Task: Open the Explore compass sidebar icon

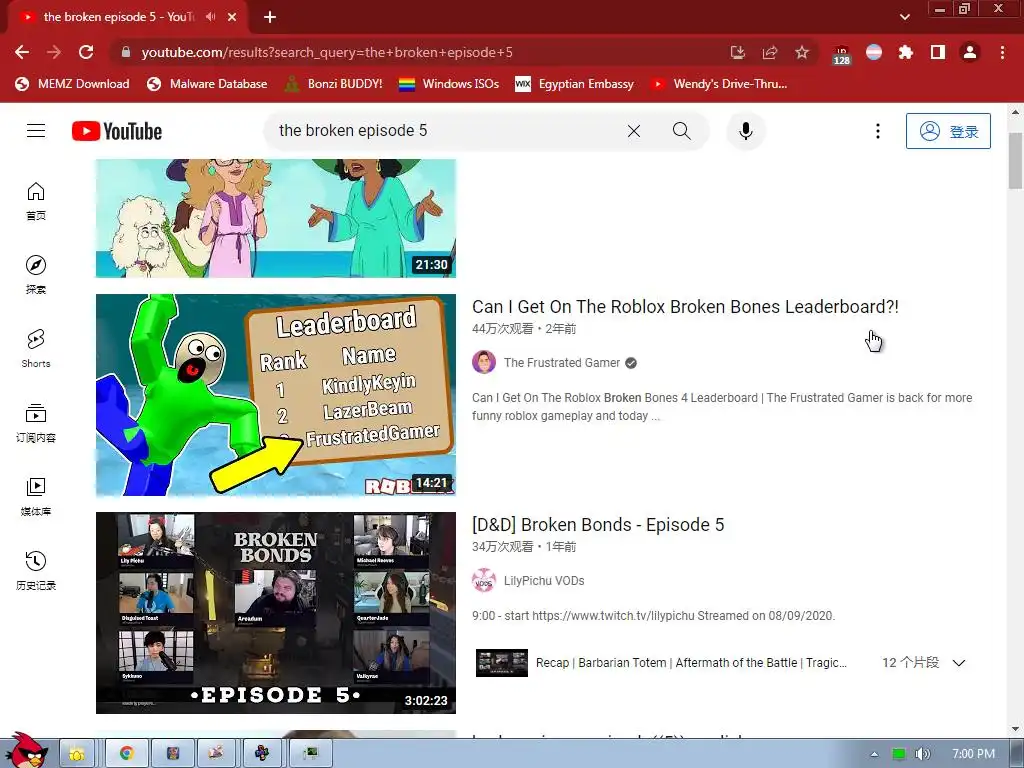Action: coord(36,275)
